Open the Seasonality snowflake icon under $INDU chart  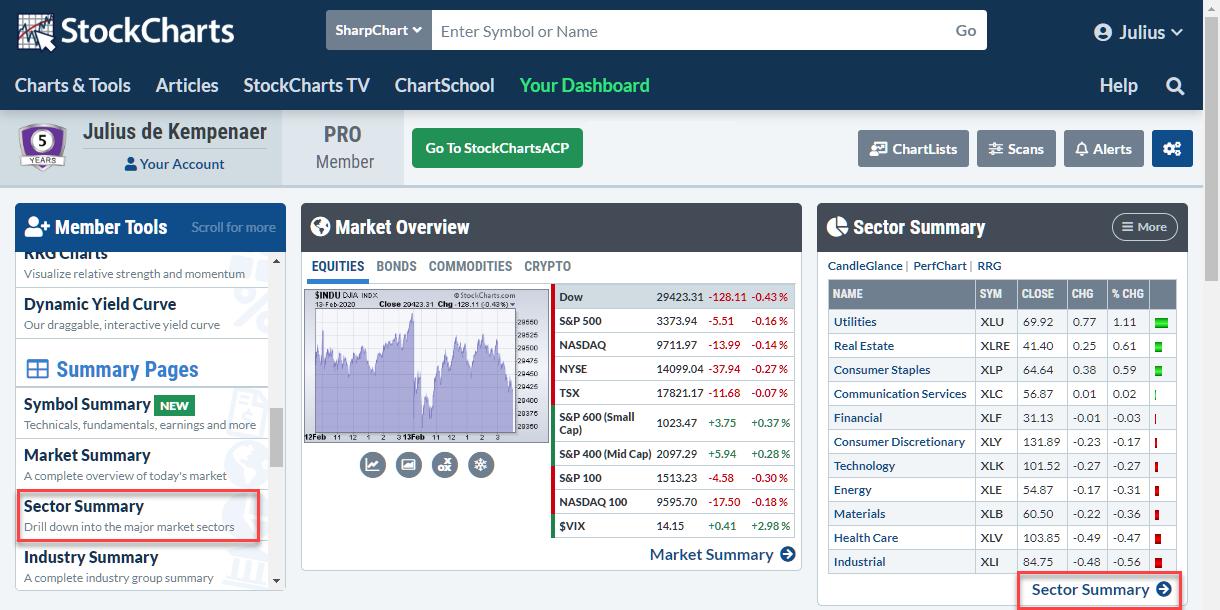(x=481, y=464)
